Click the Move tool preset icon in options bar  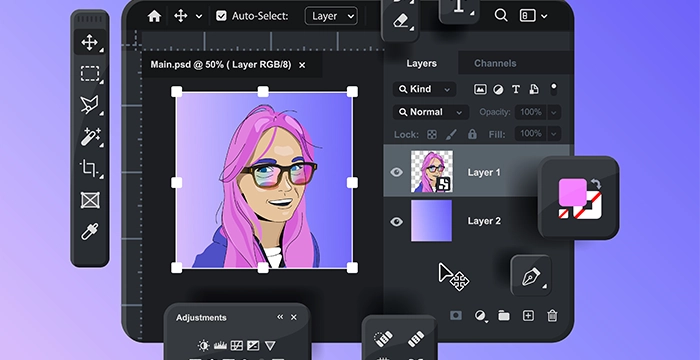pyautogui.click(x=180, y=16)
